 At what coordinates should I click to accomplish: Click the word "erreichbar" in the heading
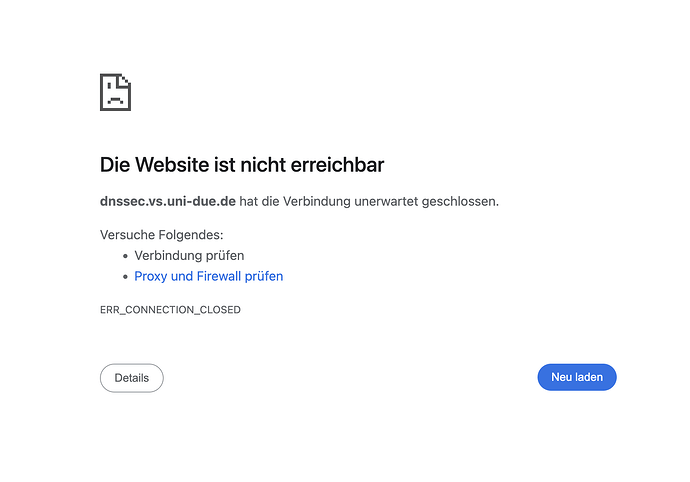[335, 165]
